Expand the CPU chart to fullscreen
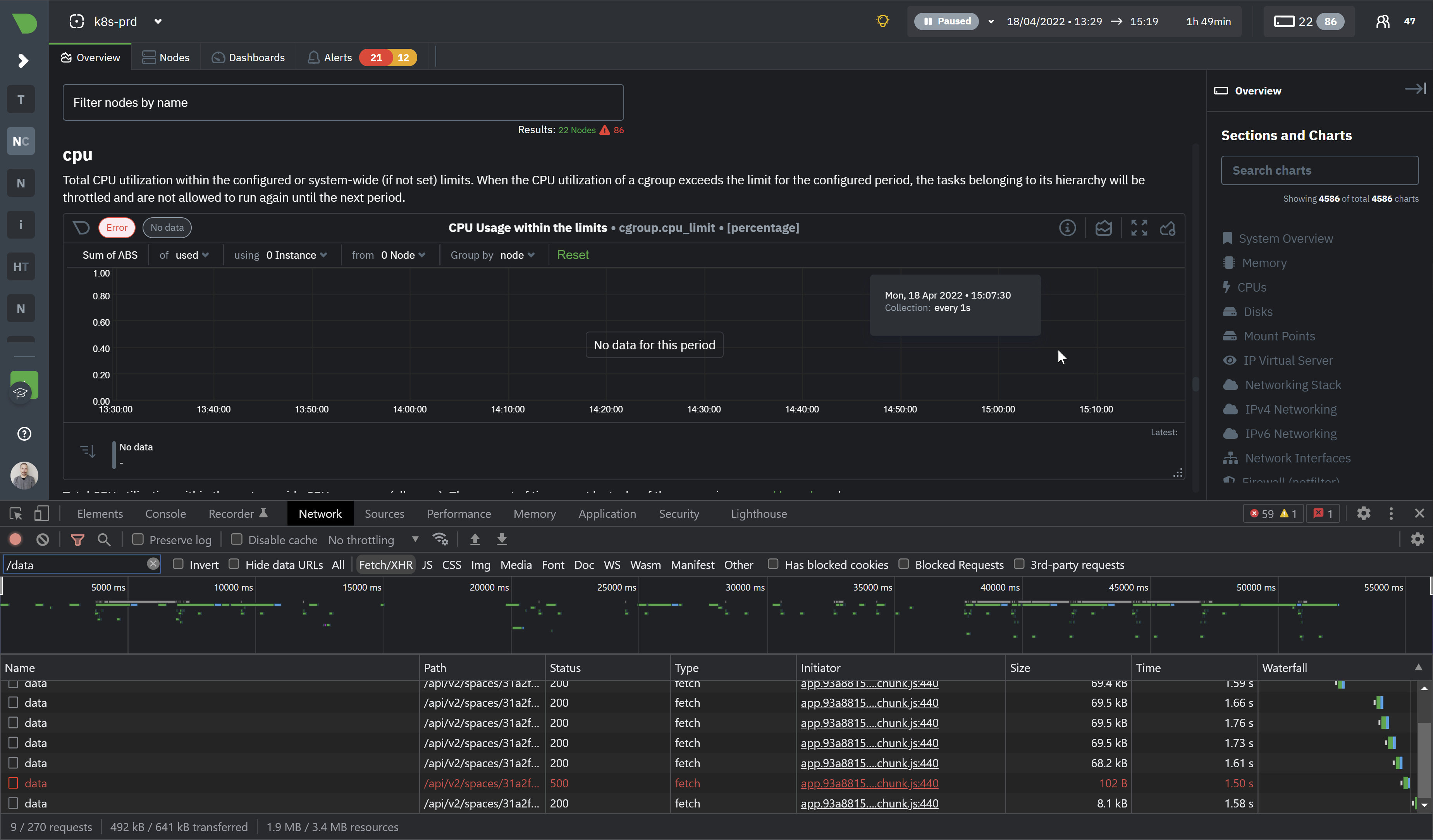Screen dimensions: 1433x840 click(x=1139, y=227)
